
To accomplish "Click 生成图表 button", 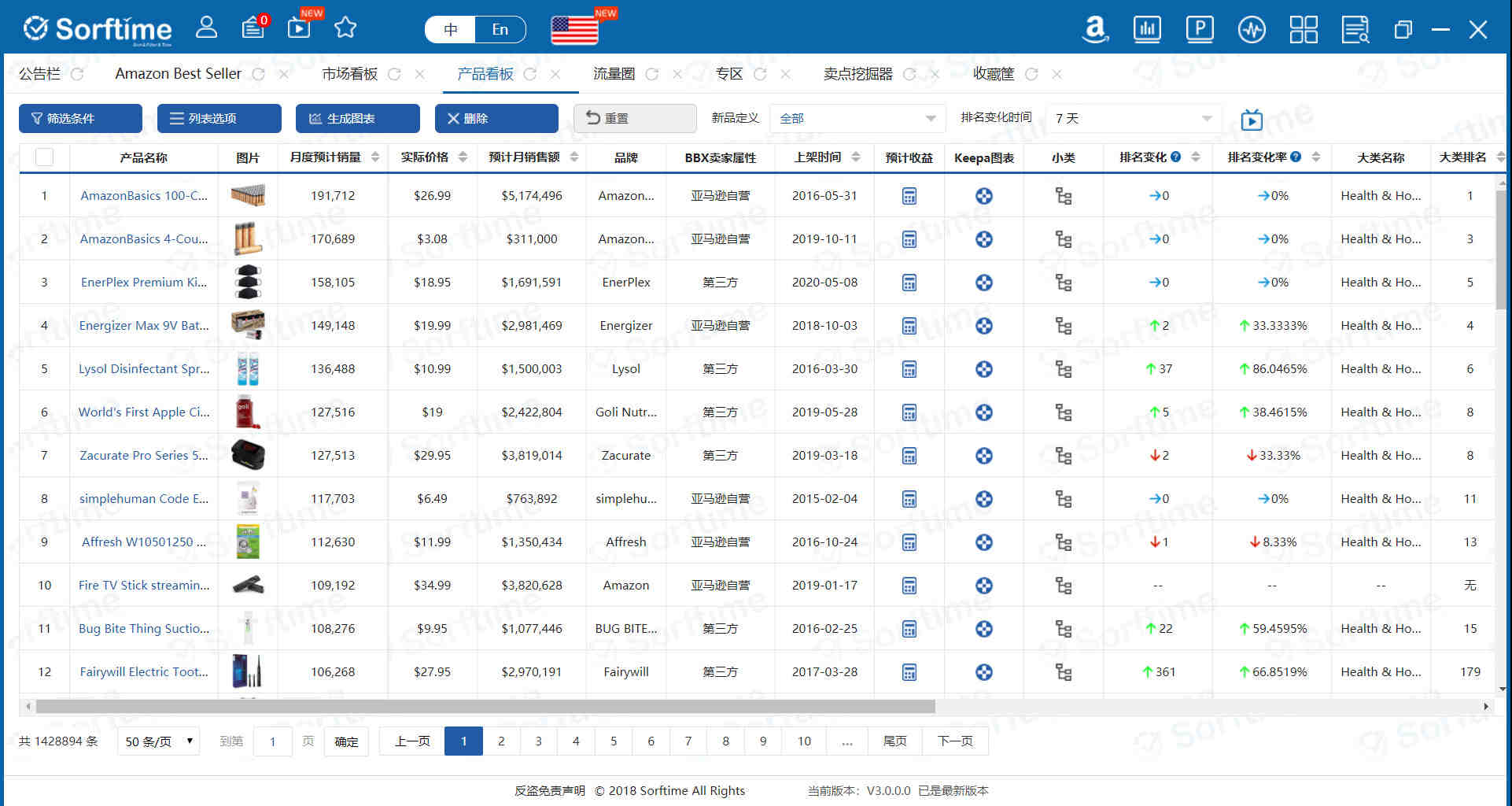I will [358, 119].
